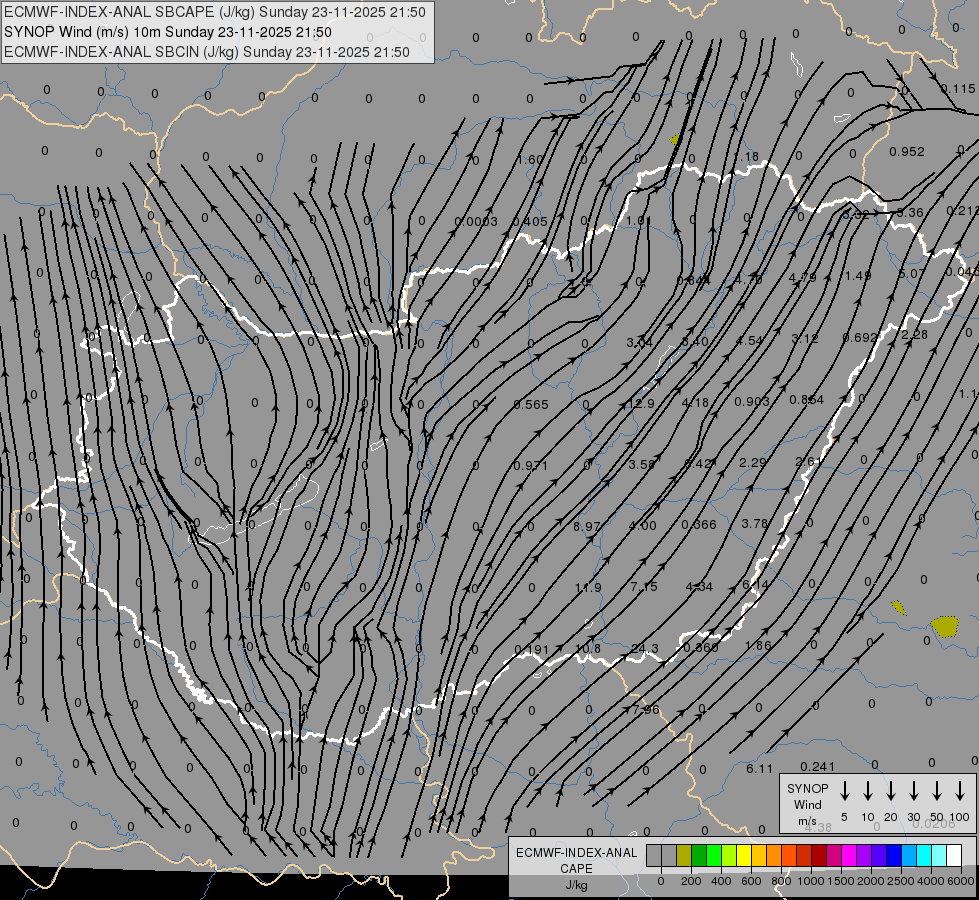Select the olive CAPE legend swatch
This screenshot has height=900, width=979.
[684, 855]
